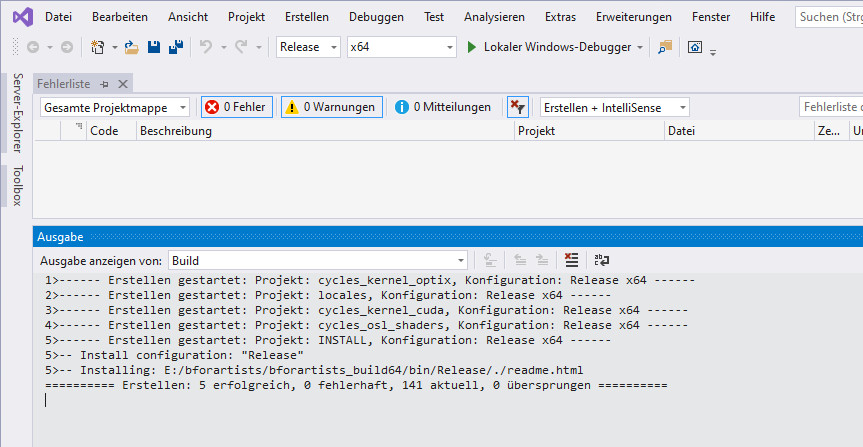Click the green start debugging arrow
The image size is (863, 447).
tap(472, 47)
